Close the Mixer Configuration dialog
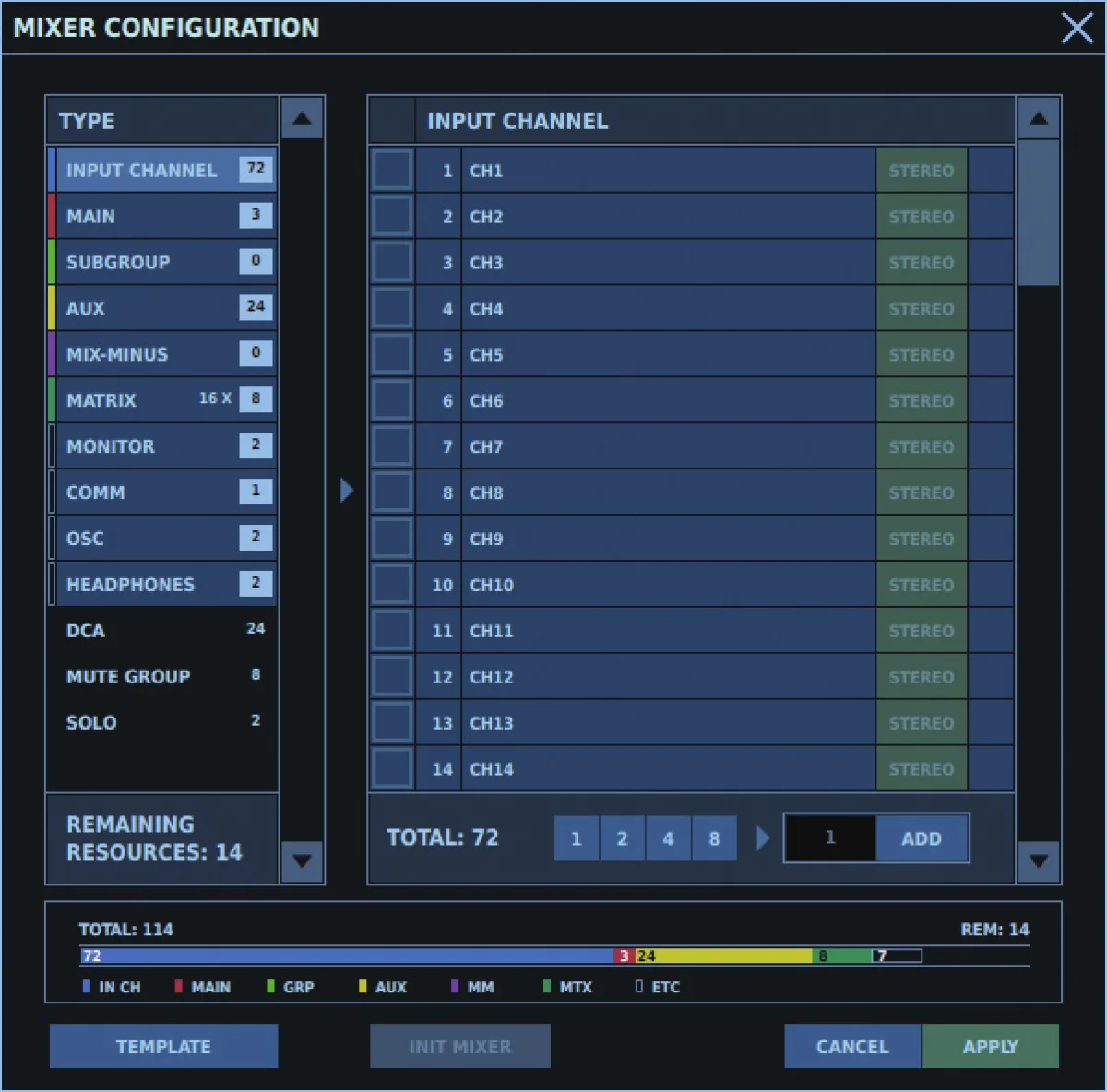 pyautogui.click(x=1077, y=28)
